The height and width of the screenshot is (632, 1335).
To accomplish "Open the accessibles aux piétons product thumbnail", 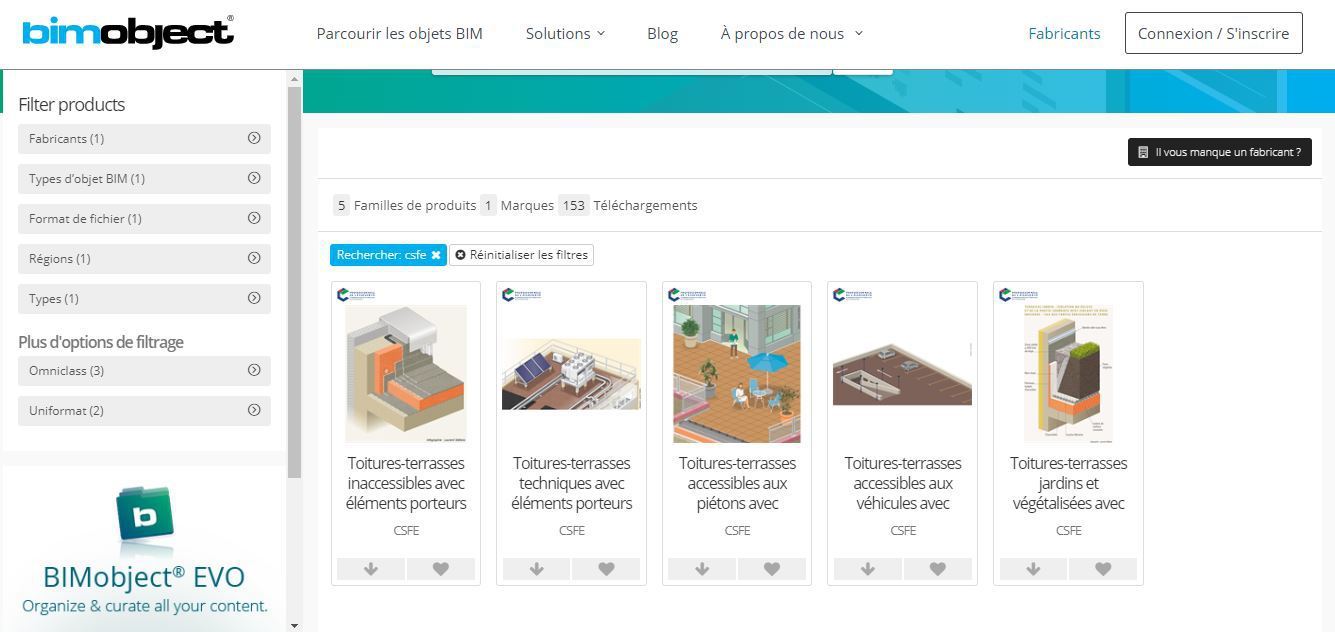I will (x=737, y=373).
